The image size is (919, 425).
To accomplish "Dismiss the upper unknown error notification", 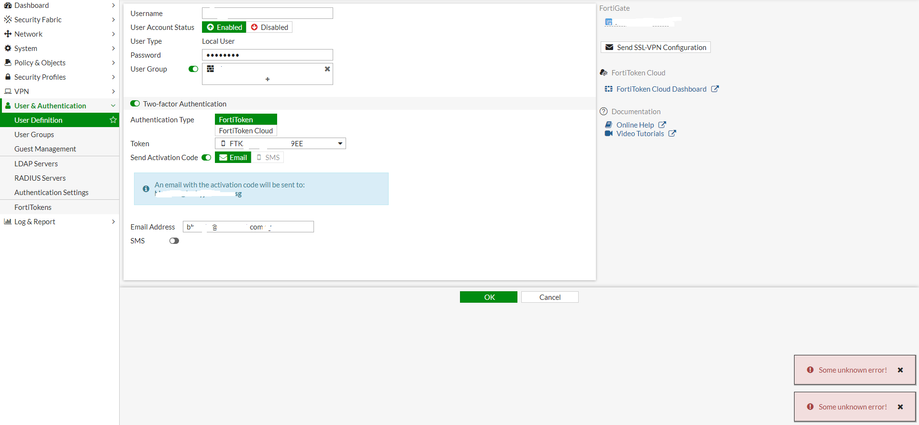I will point(900,370).
